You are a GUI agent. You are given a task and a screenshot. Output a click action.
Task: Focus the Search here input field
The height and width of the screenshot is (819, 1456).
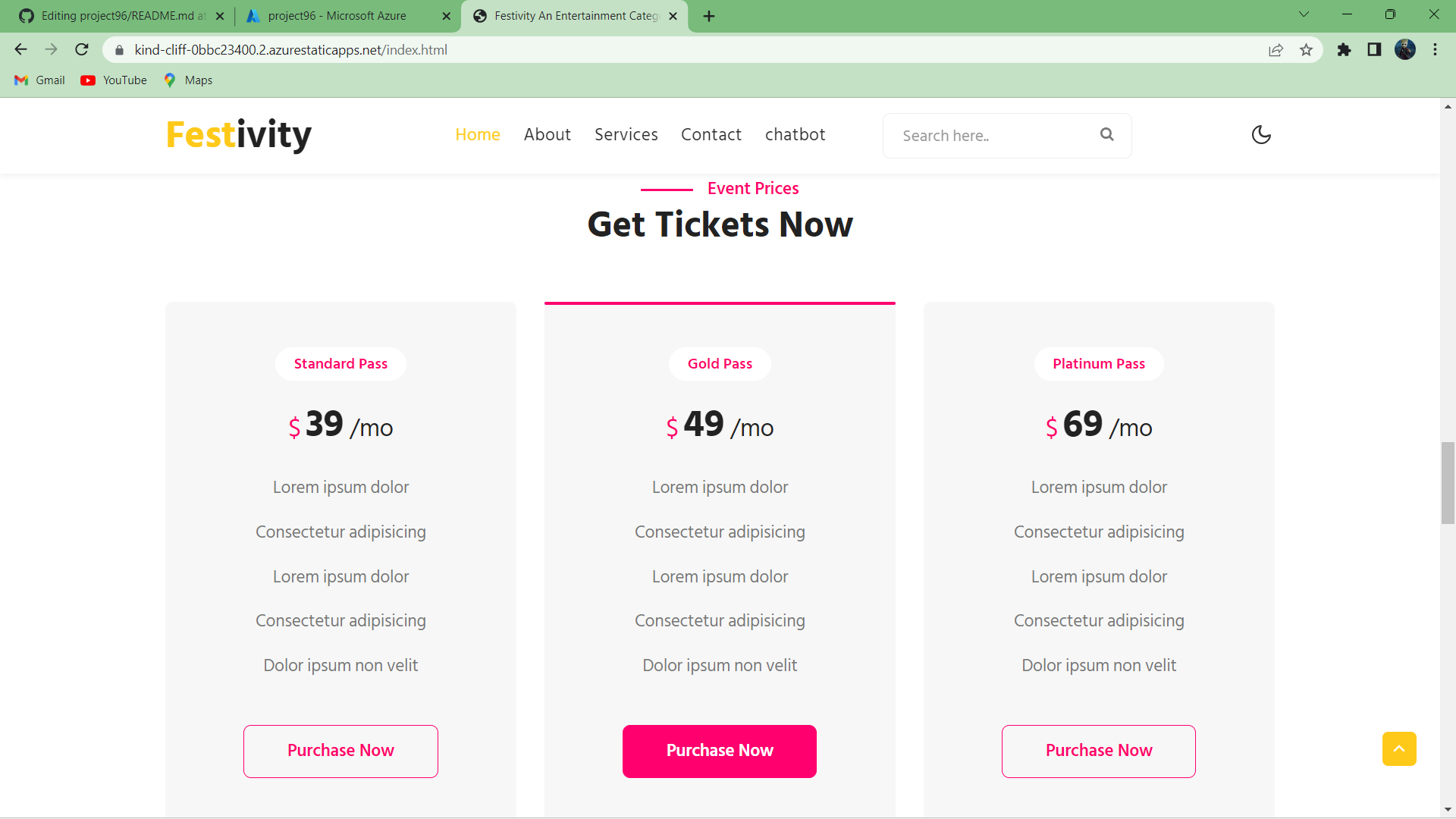[993, 136]
